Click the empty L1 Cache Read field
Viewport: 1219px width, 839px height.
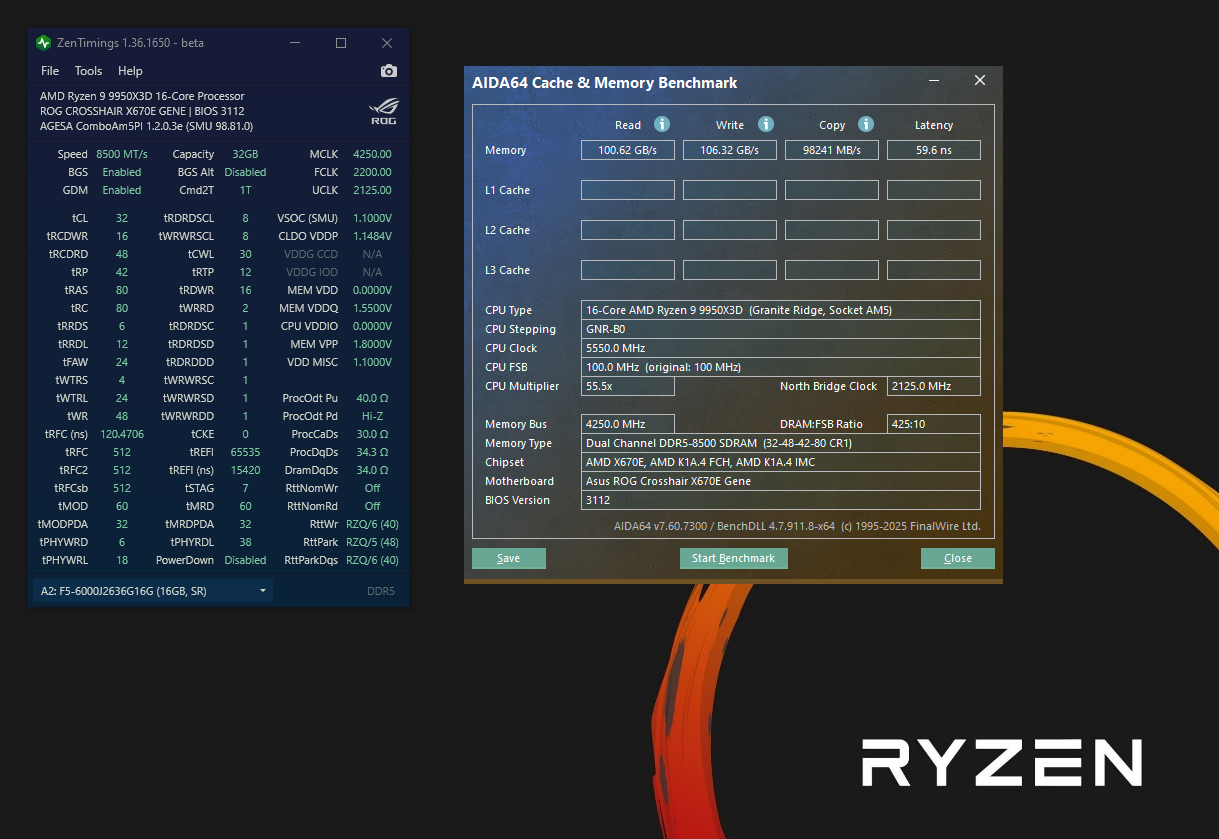(627, 190)
